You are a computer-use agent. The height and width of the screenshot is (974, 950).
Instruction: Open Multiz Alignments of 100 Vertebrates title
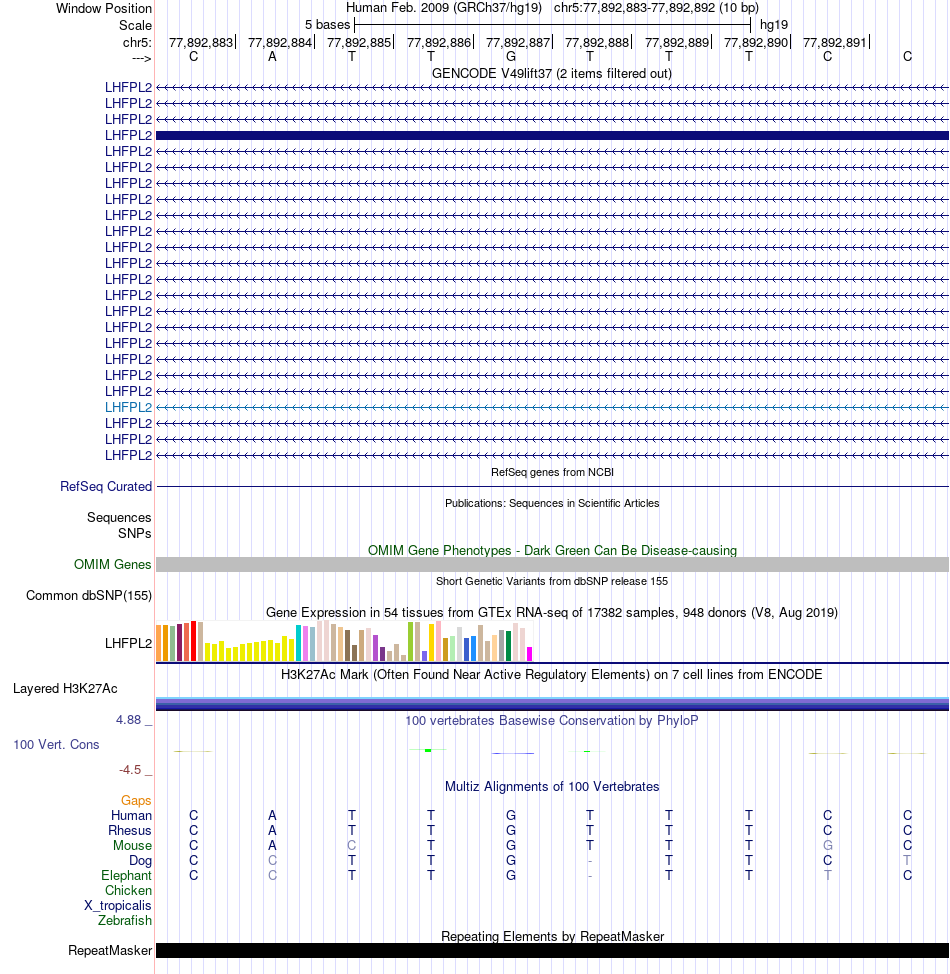(552, 786)
